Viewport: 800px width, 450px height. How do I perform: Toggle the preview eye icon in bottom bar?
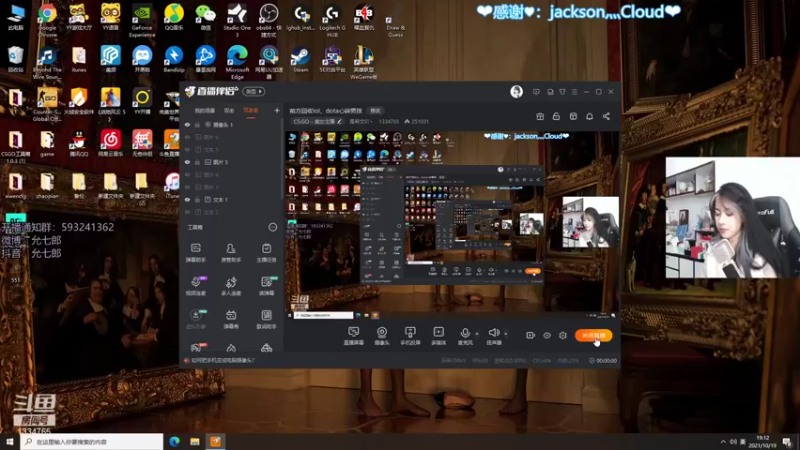(546, 335)
